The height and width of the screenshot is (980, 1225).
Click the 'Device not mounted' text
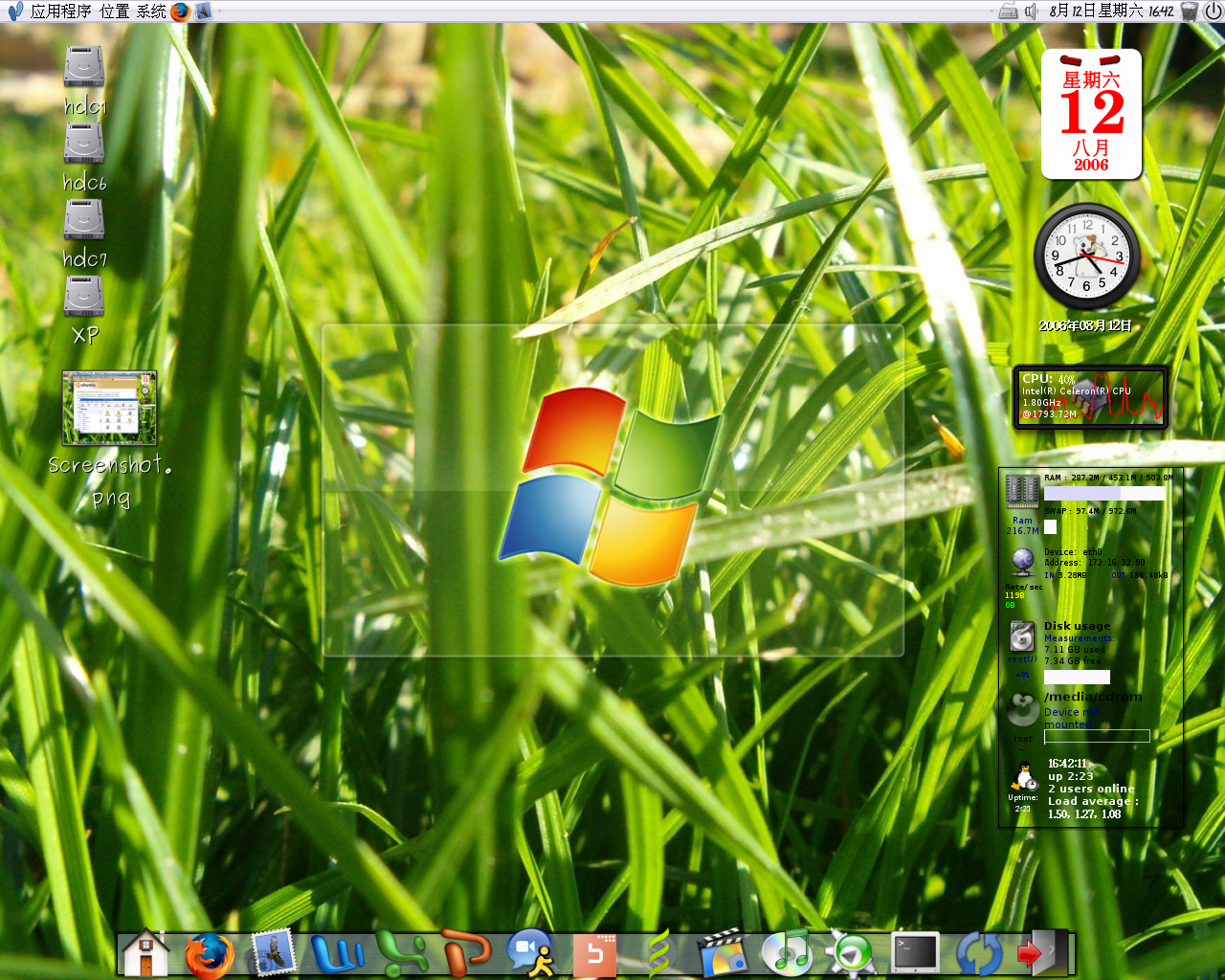coord(1072,718)
